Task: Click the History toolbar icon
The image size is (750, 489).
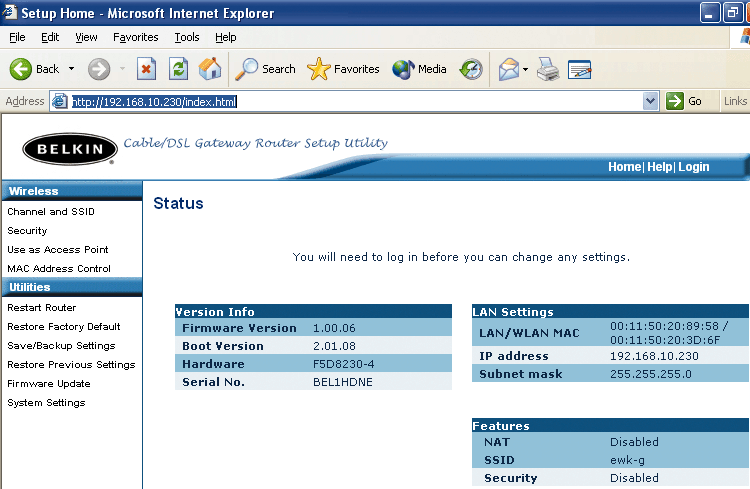Action: [471, 69]
